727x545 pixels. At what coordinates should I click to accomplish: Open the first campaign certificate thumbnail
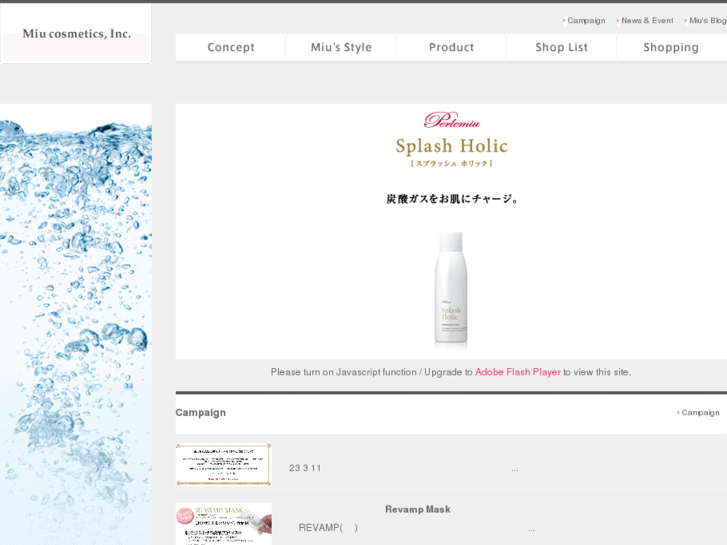223,464
